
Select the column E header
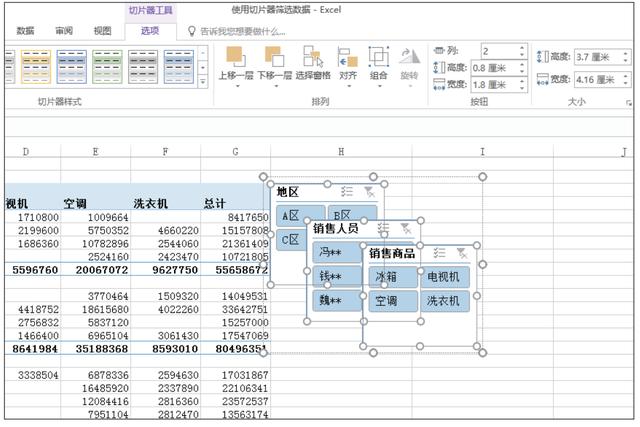tap(96, 152)
